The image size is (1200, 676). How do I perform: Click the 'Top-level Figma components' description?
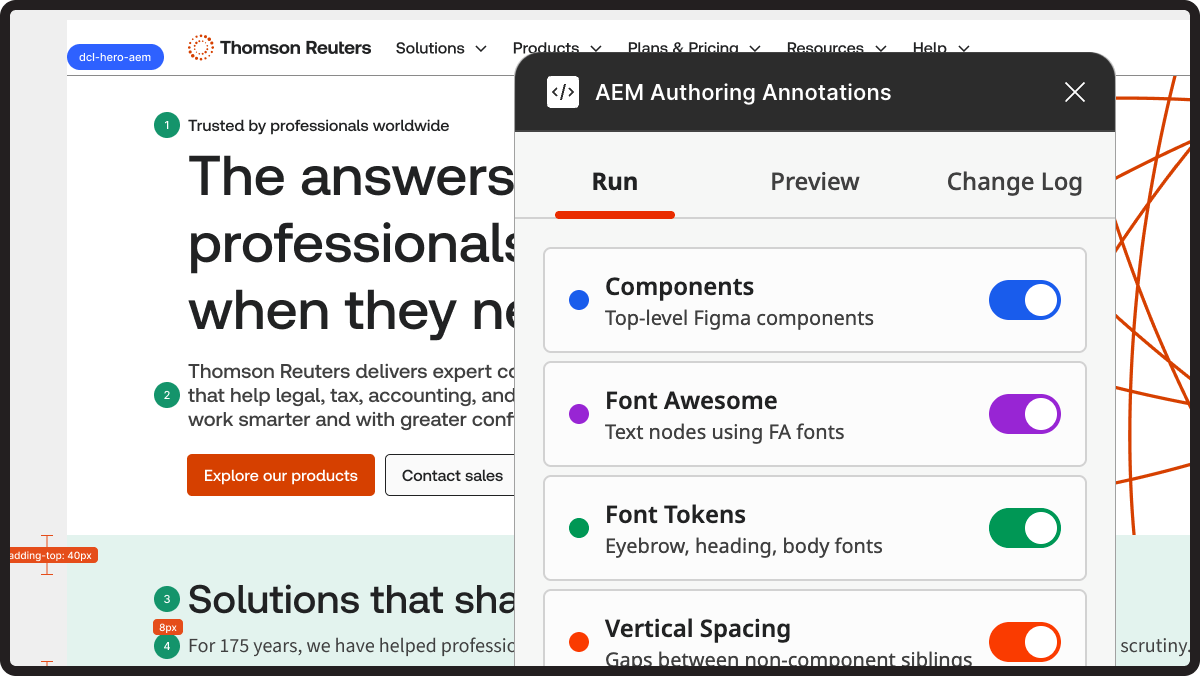[x=739, y=318]
